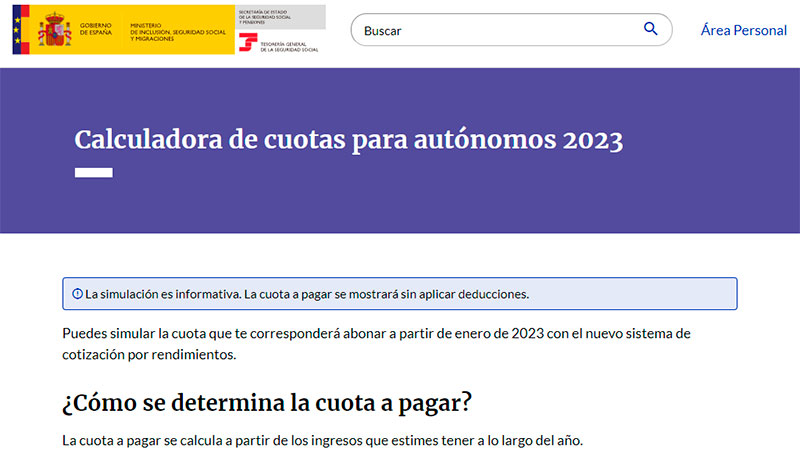Open the Área Personal link

pyautogui.click(x=743, y=30)
